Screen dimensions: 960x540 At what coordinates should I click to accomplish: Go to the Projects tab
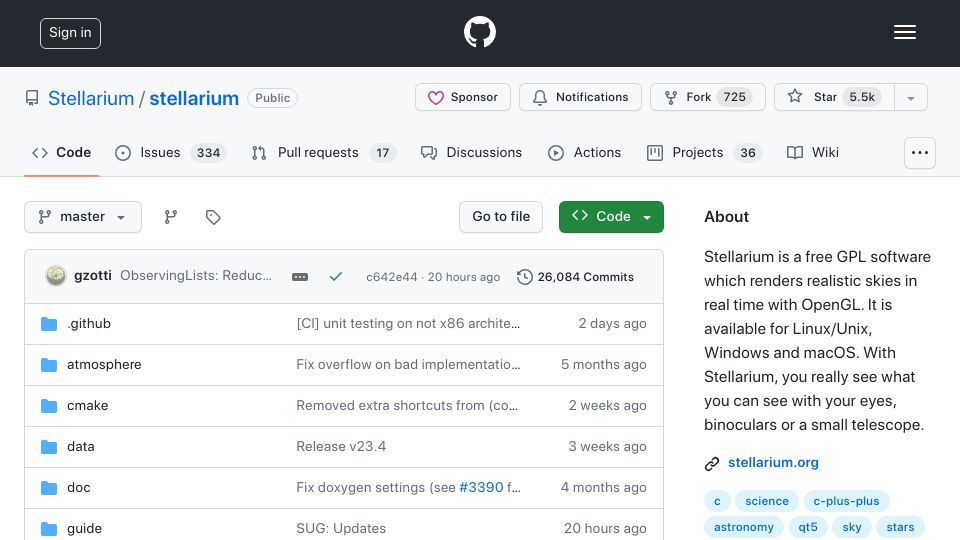704,152
